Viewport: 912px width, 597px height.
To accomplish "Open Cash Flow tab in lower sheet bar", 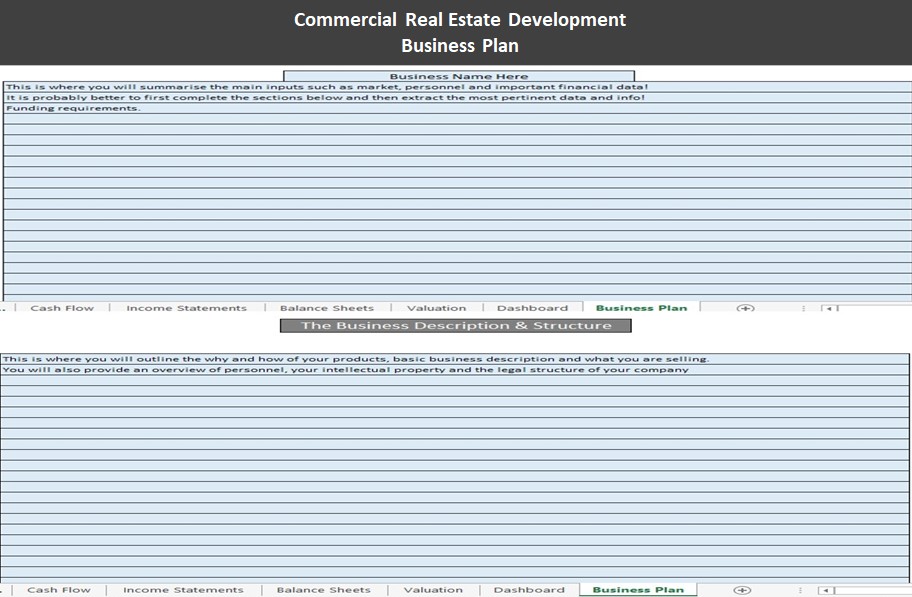I will tap(59, 589).
